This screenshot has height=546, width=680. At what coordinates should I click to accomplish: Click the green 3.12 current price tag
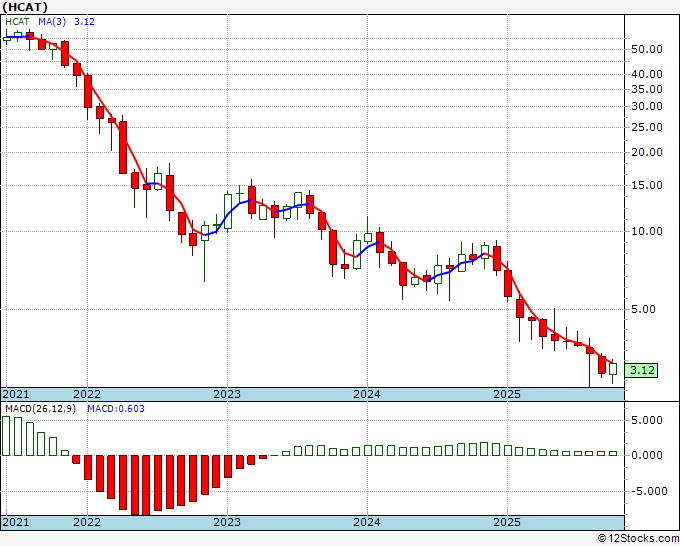tap(641, 370)
